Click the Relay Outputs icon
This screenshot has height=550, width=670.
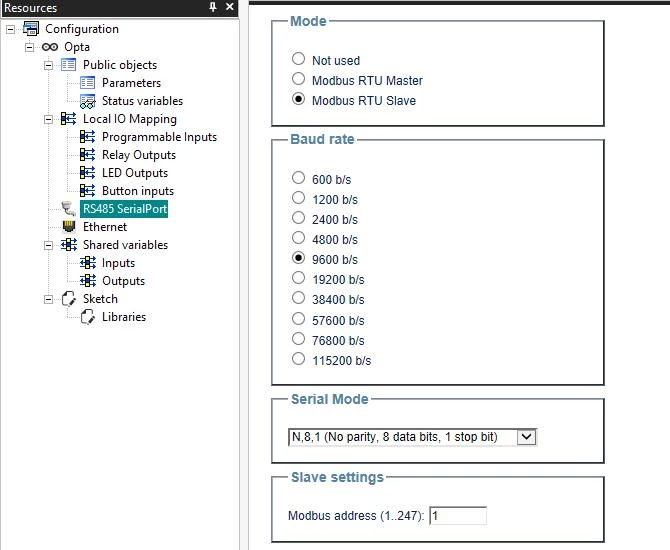click(87, 155)
